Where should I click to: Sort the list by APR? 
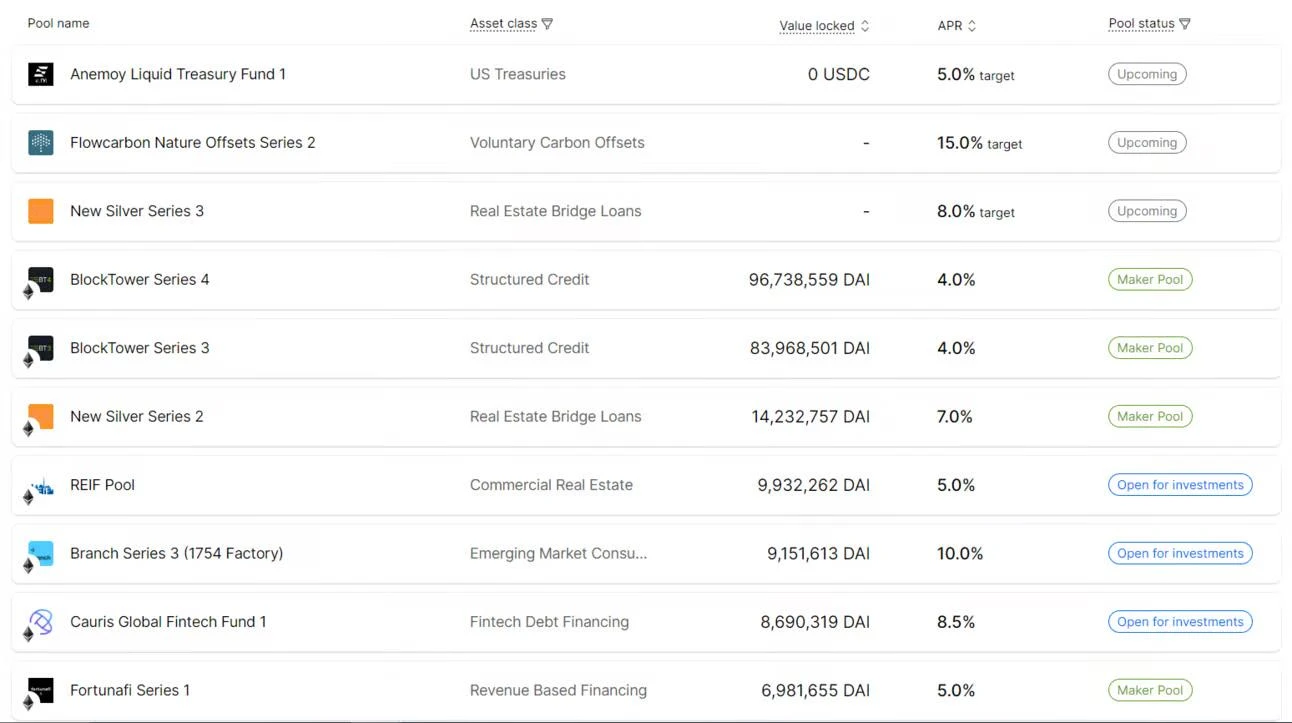click(971, 26)
